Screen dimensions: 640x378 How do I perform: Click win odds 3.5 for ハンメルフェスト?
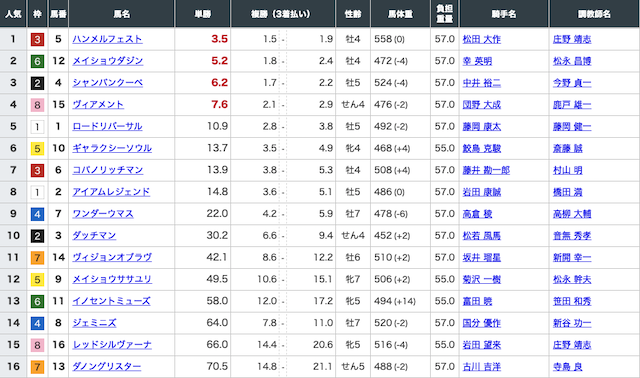219,39
